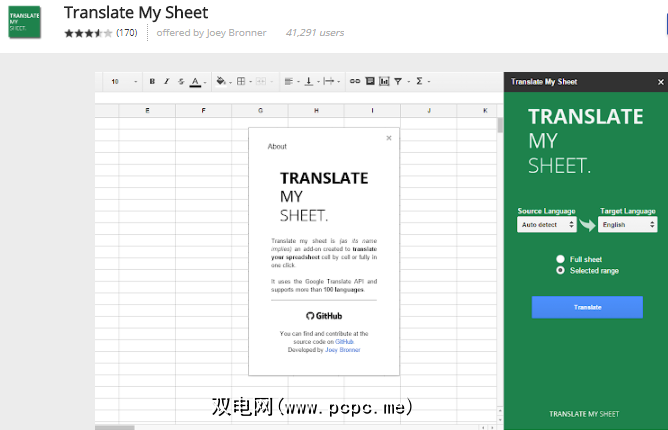Click the blue Translate button
This screenshot has height=430, width=668.
[x=587, y=307]
